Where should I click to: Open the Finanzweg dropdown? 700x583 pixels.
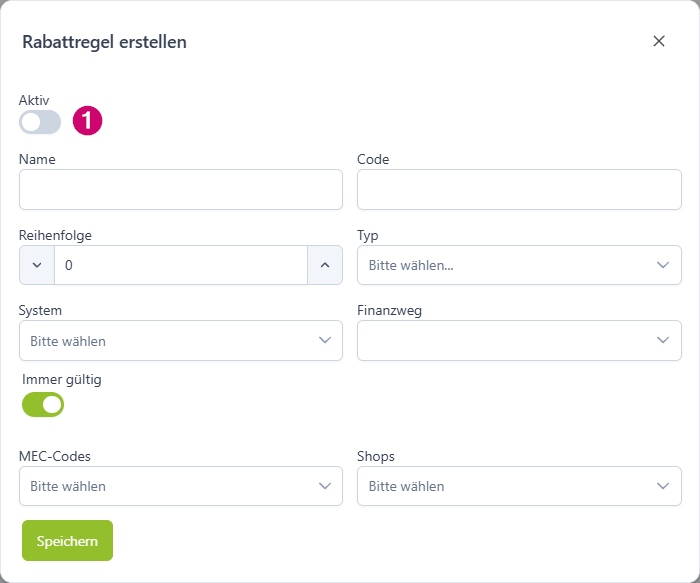pos(519,341)
